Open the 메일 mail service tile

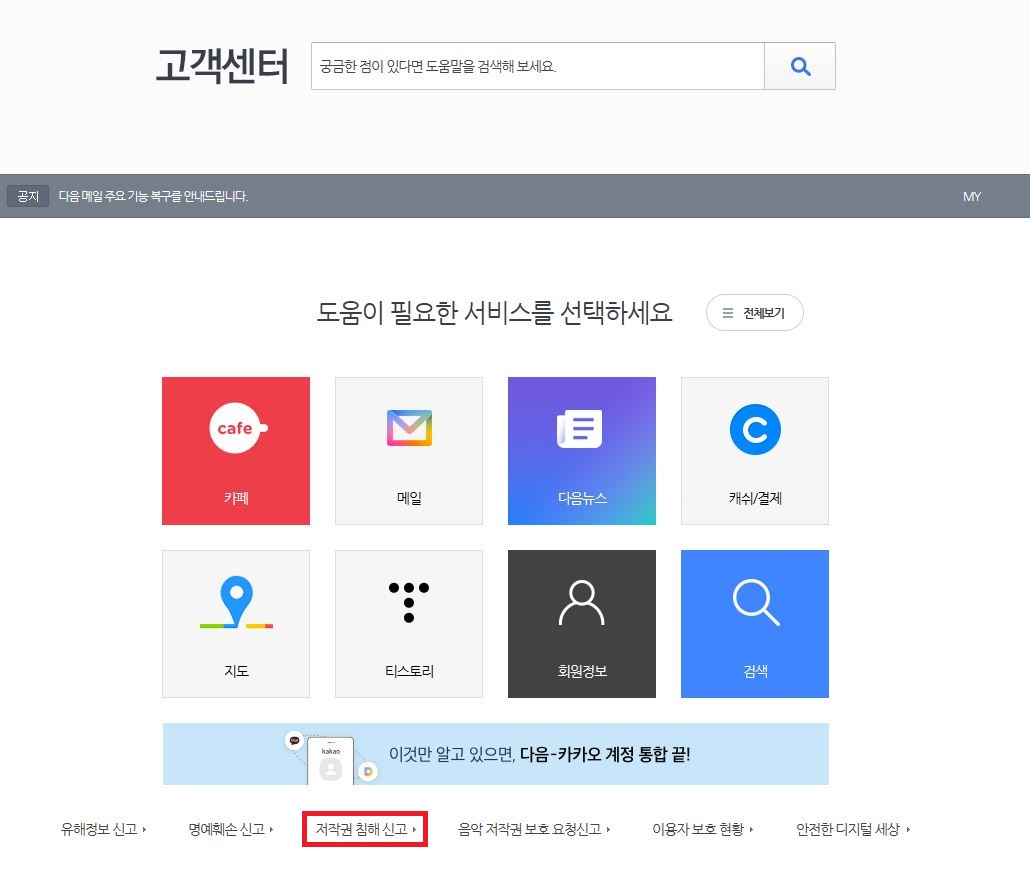(x=409, y=451)
